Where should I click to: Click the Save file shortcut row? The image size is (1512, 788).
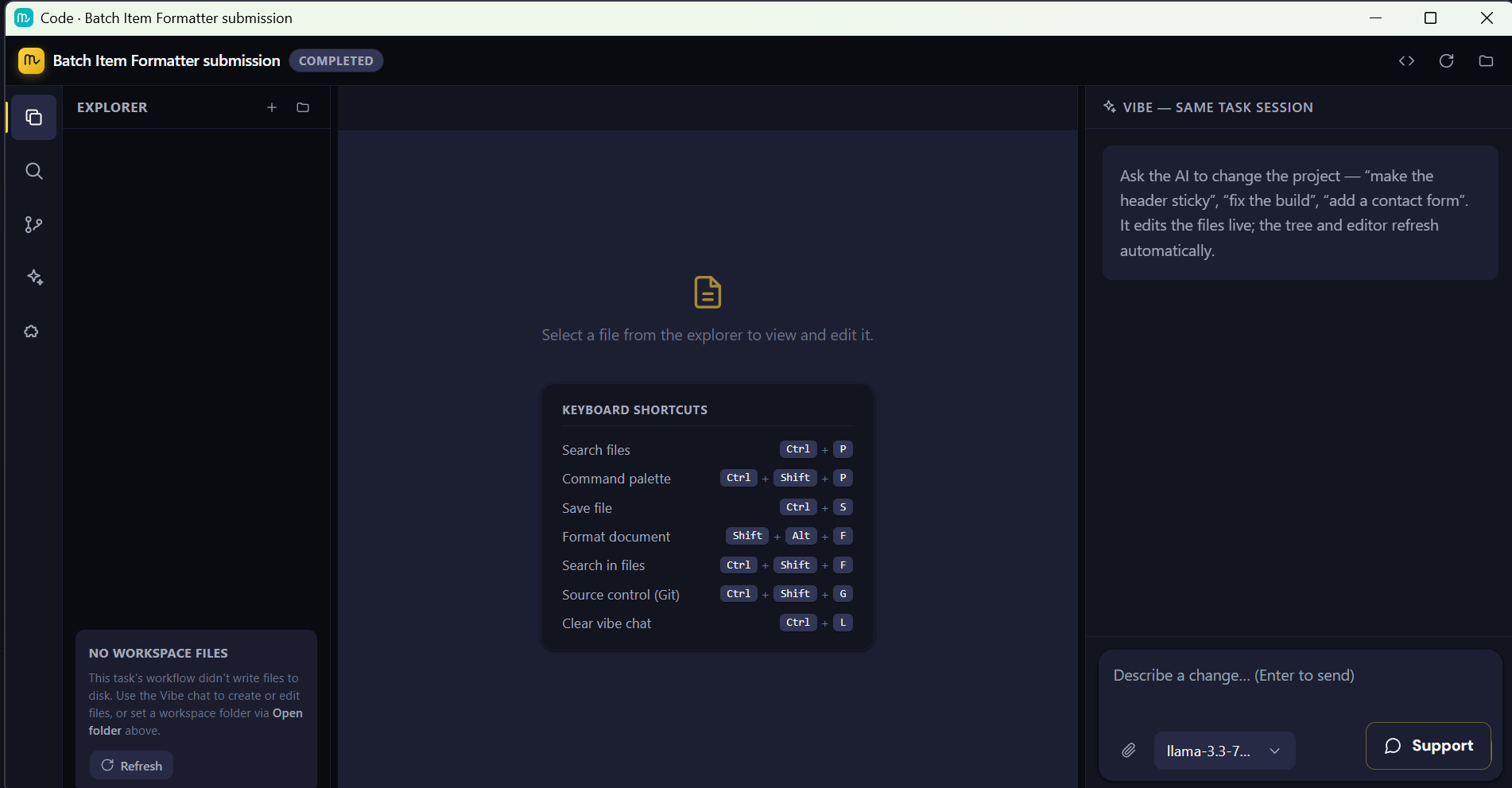(707, 507)
